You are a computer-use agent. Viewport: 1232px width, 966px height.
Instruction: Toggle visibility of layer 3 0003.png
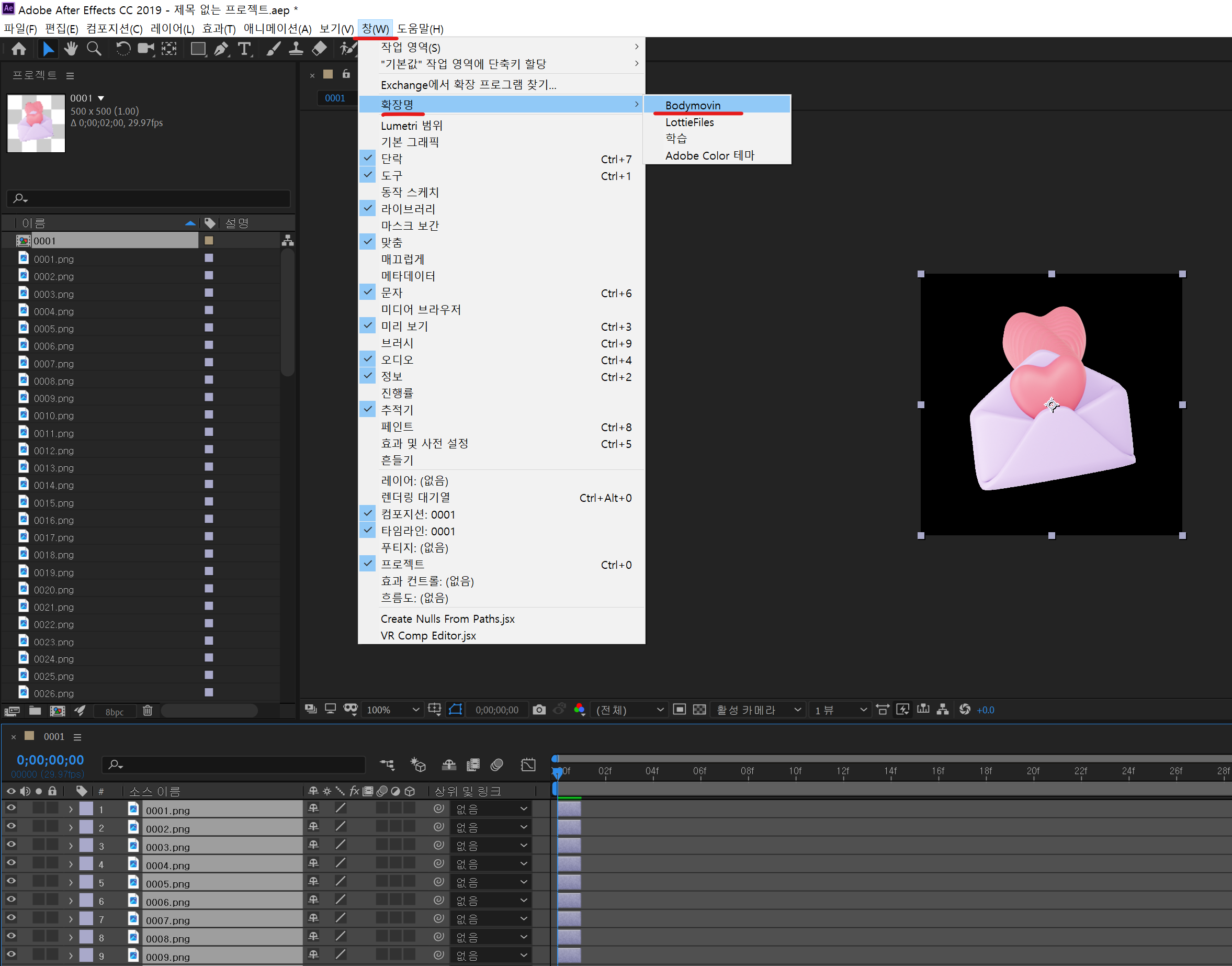(11, 845)
